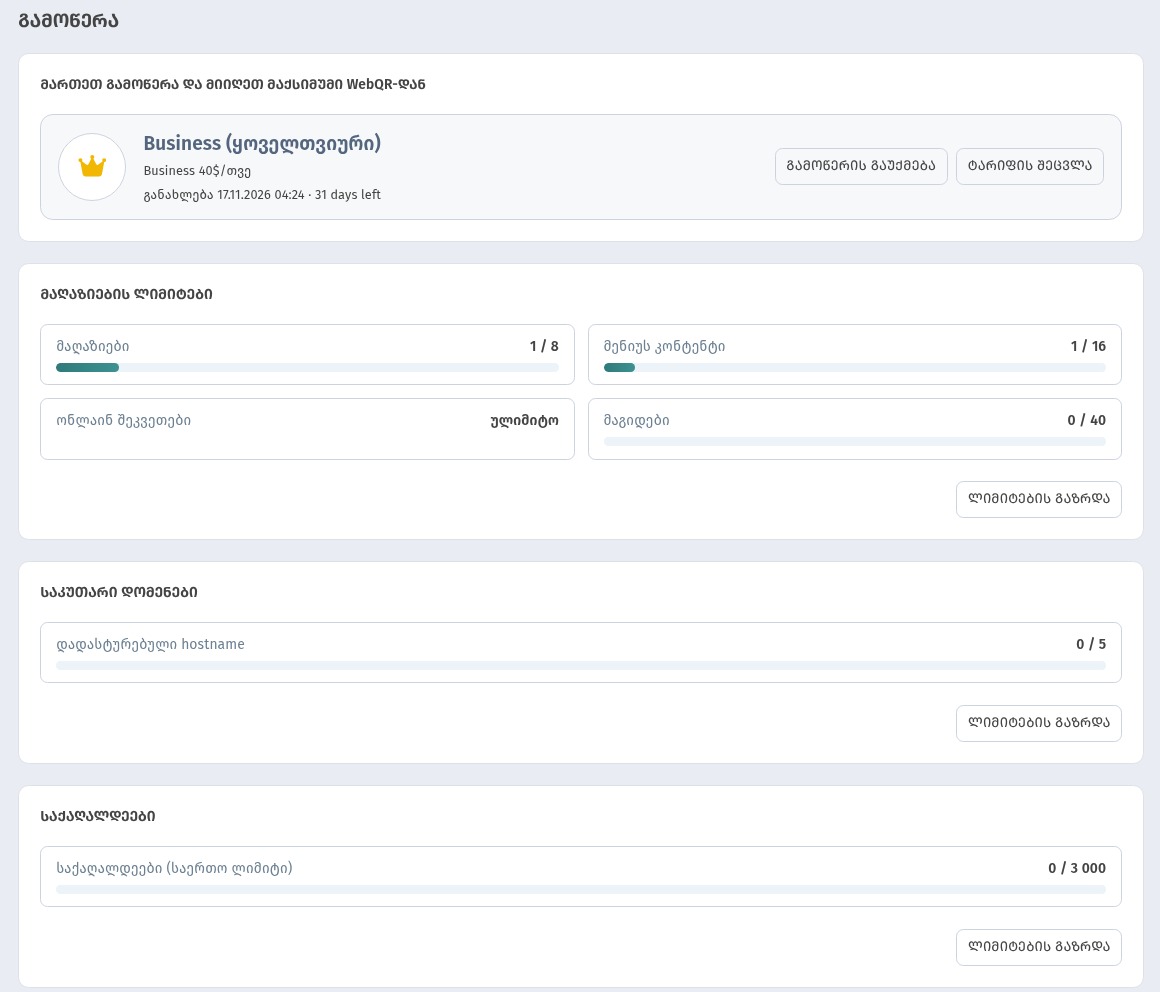The height and width of the screenshot is (992, 1160).
Task: Click the 'მენიუს კონტენტი' usage progress bar
Action: 854,368
